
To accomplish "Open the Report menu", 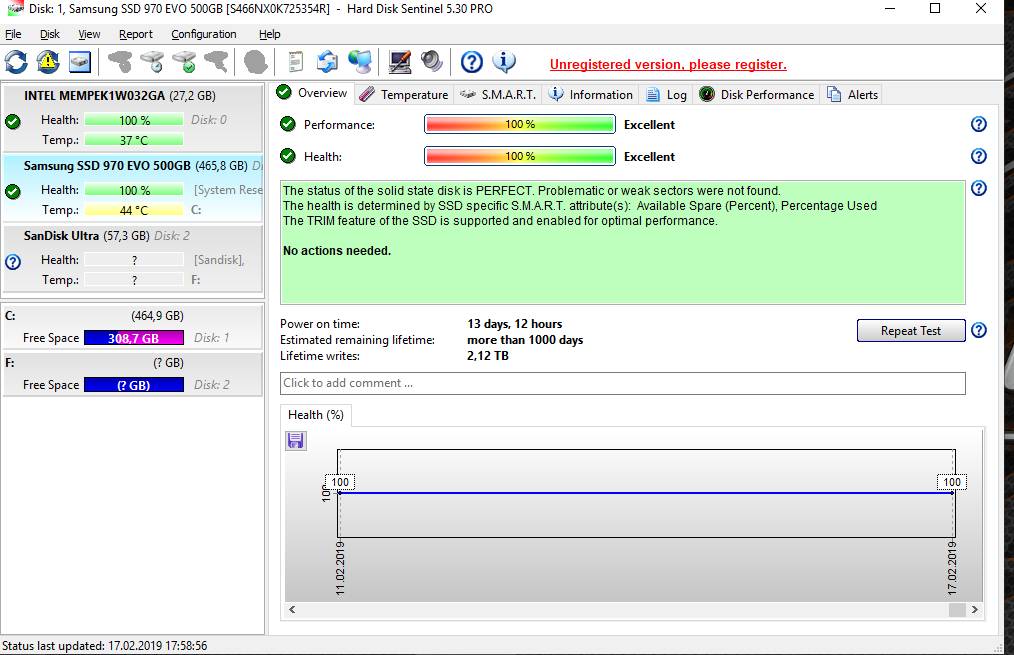I will point(136,34).
